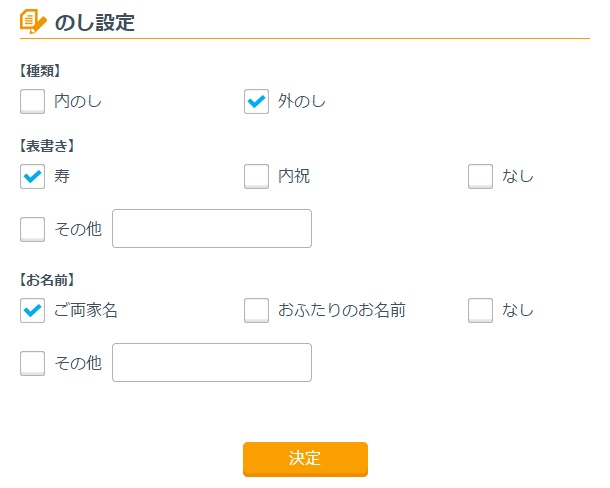
Task: Click the 【お名前】 section label
Action: 47,280
